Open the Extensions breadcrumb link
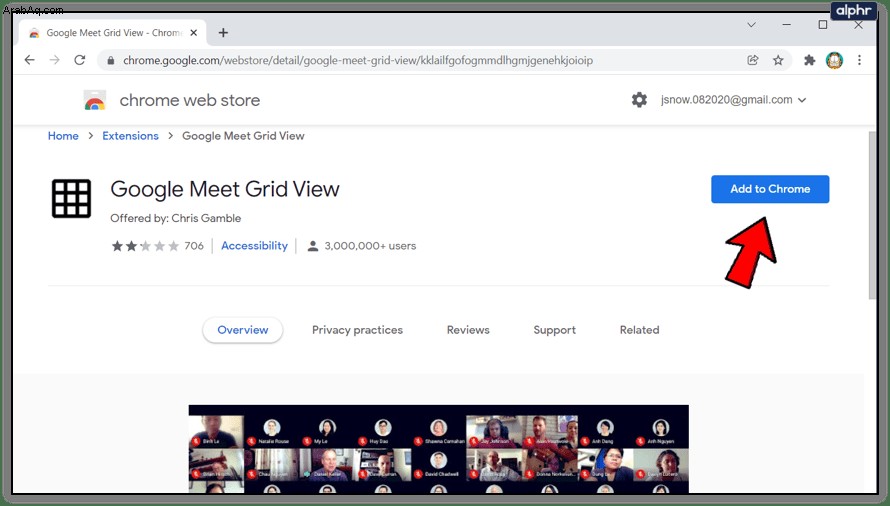Image resolution: width=890 pixels, height=506 pixels. click(130, 136)
